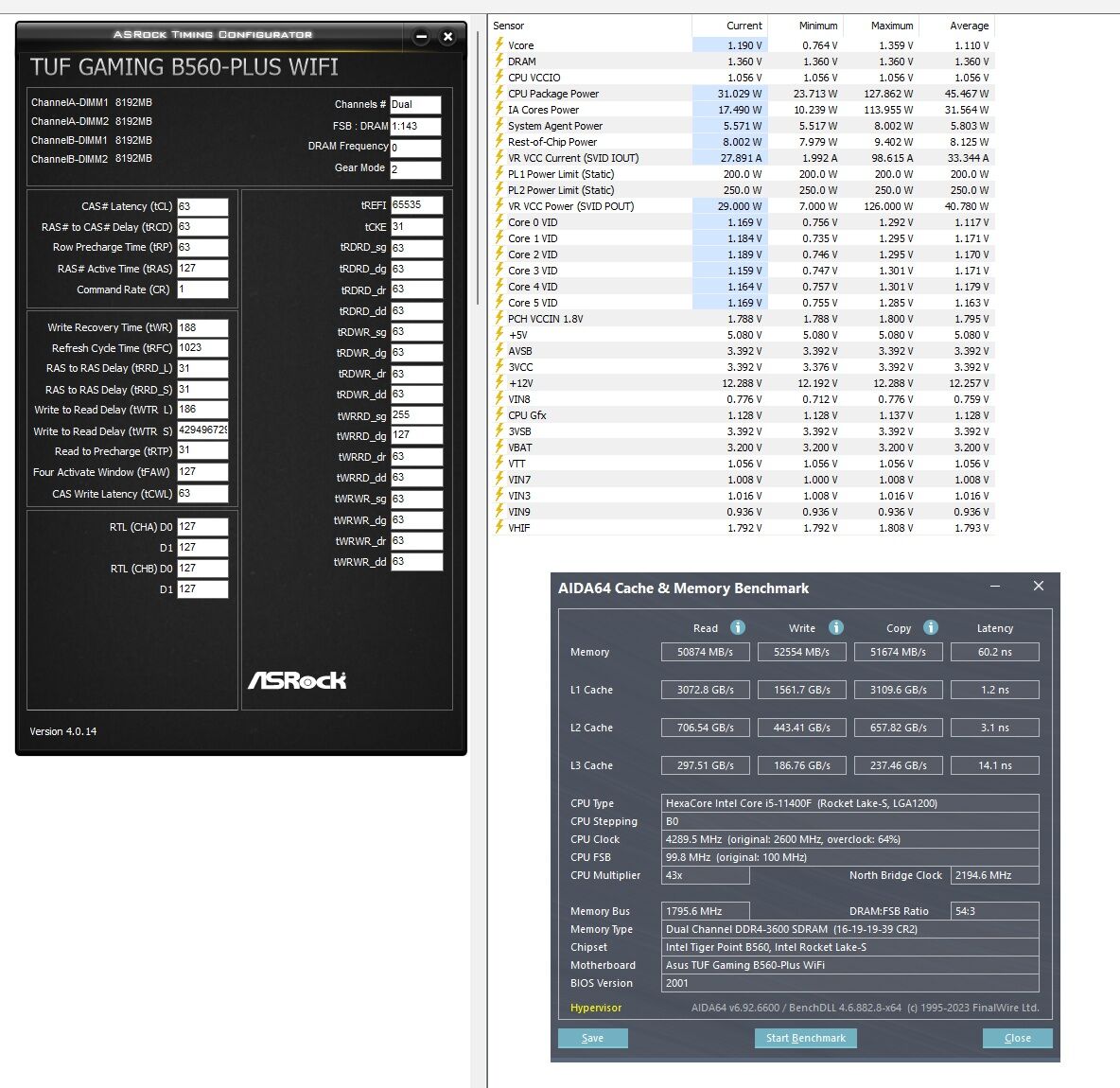Click the Save button in AIDA64
This screenshot has width=1120, height=1088.
point(593,1038)
